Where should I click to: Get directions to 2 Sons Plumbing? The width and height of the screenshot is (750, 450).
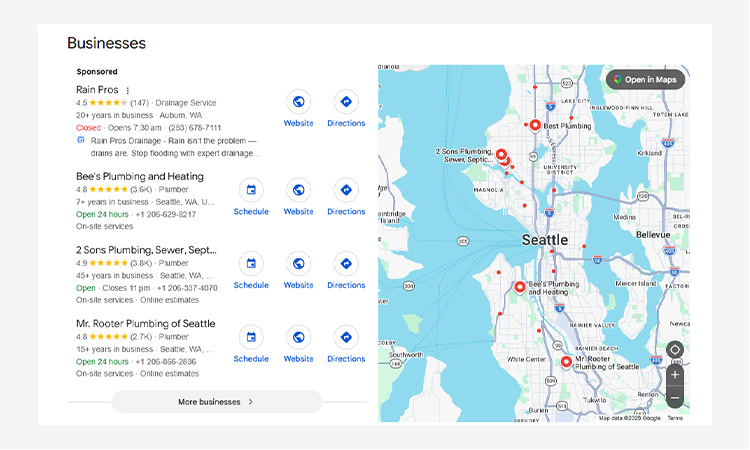click(346, 264)
